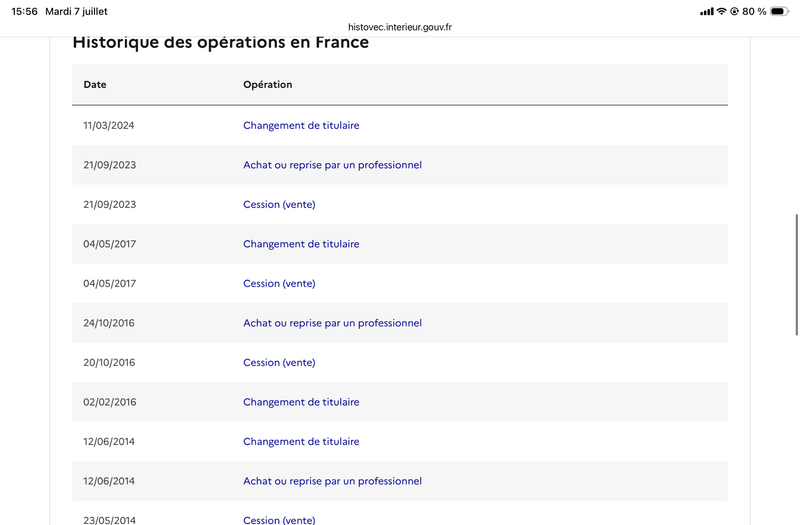The height and width of the screenshot is (525, 800).
Task: Tap the Date column header
Action: [95, 85]
